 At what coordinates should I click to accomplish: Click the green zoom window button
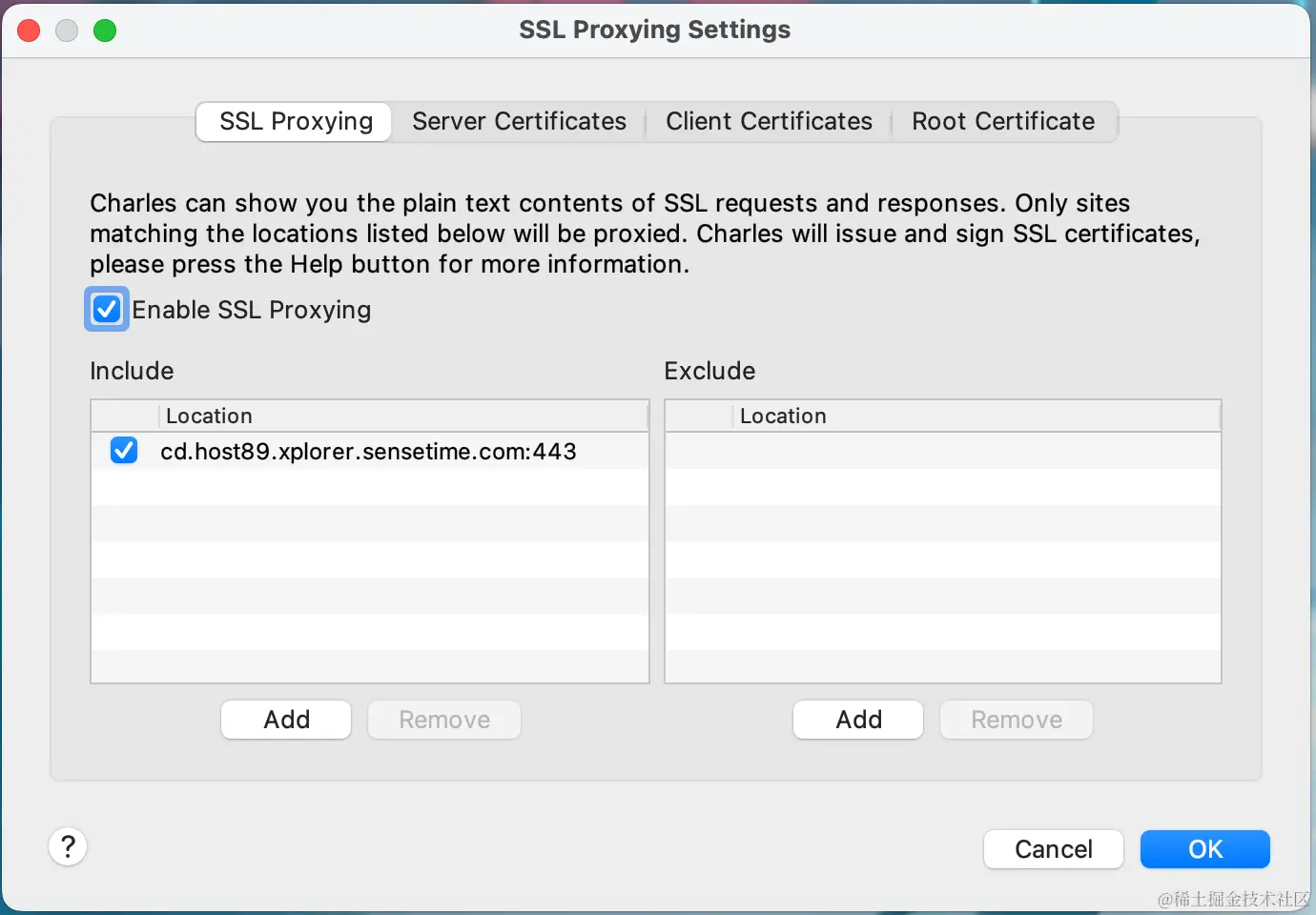click(105, 30)
